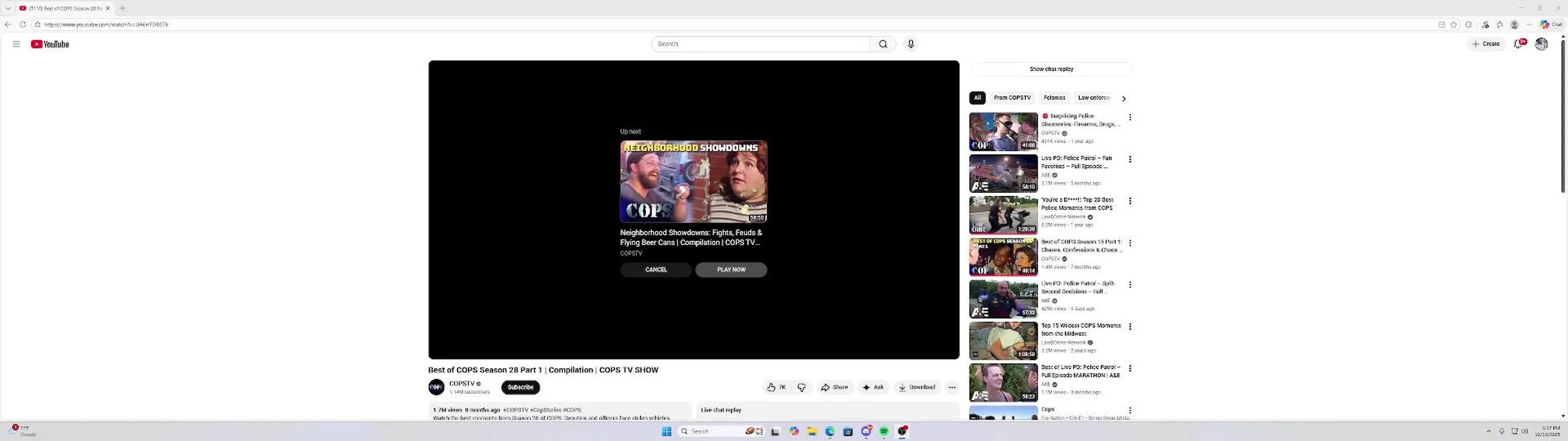Viewport: 1568px width, 441px height.
Task: Show chat replay
Action: 1051,69
